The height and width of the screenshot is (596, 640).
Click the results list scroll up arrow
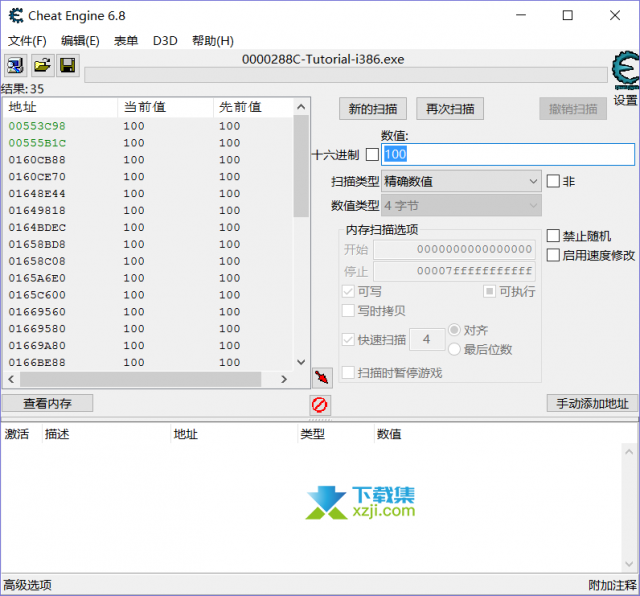(x=301, y=107)
